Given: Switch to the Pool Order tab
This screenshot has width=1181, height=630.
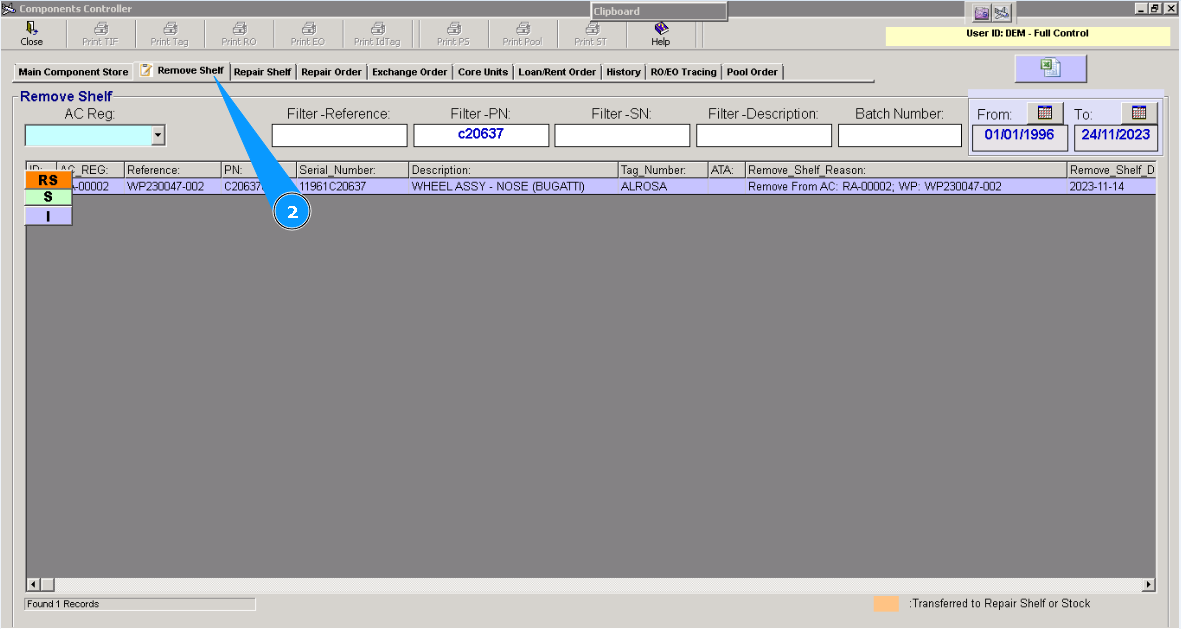Looking at the screenshot, I should (x=752, y=72).
